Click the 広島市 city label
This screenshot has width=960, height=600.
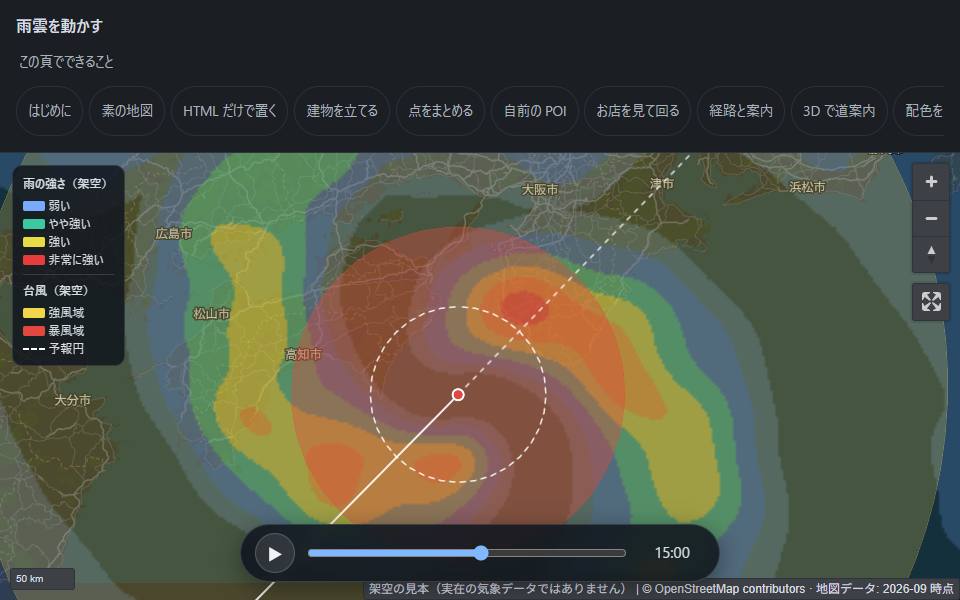[174, 233]
